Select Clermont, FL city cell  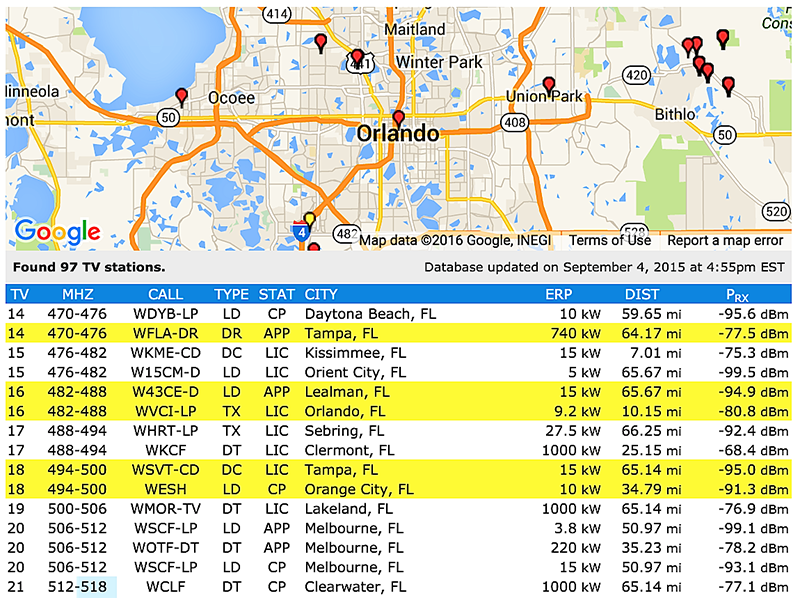click(349, 450)
